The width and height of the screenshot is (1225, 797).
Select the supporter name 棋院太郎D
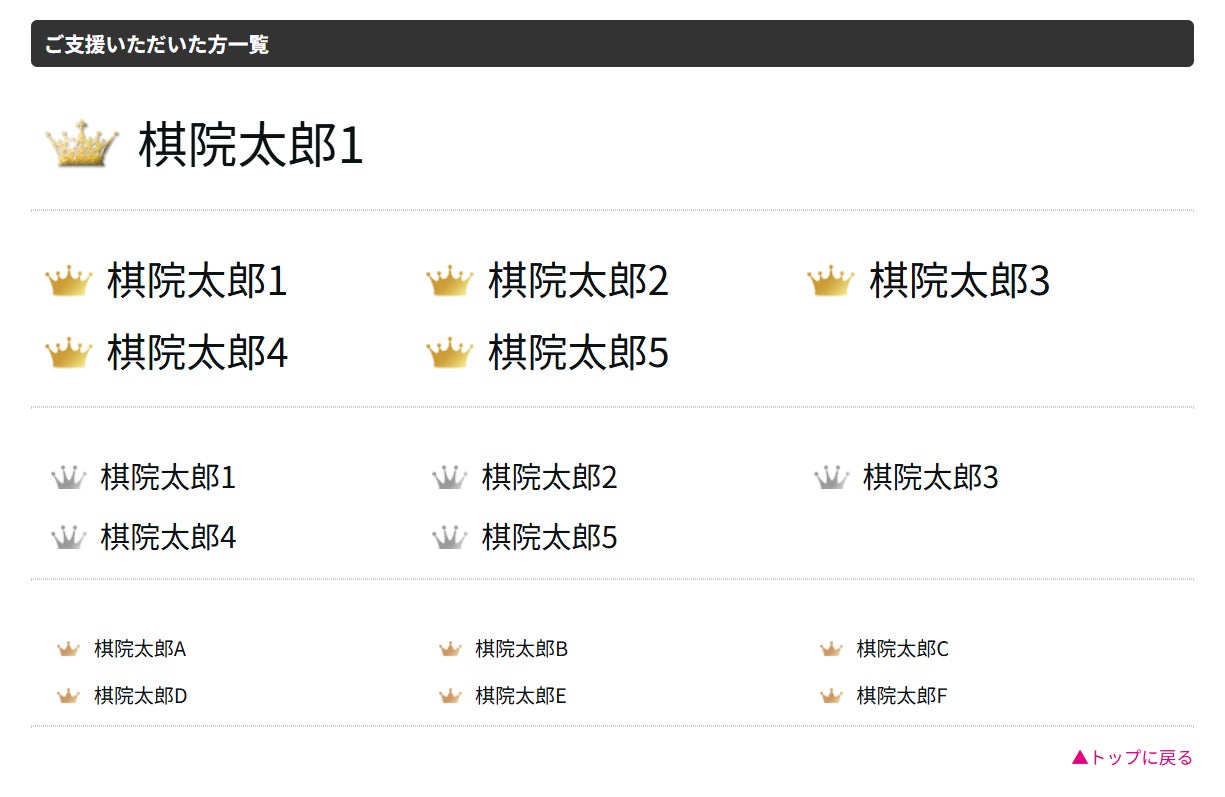click(140, 696)
